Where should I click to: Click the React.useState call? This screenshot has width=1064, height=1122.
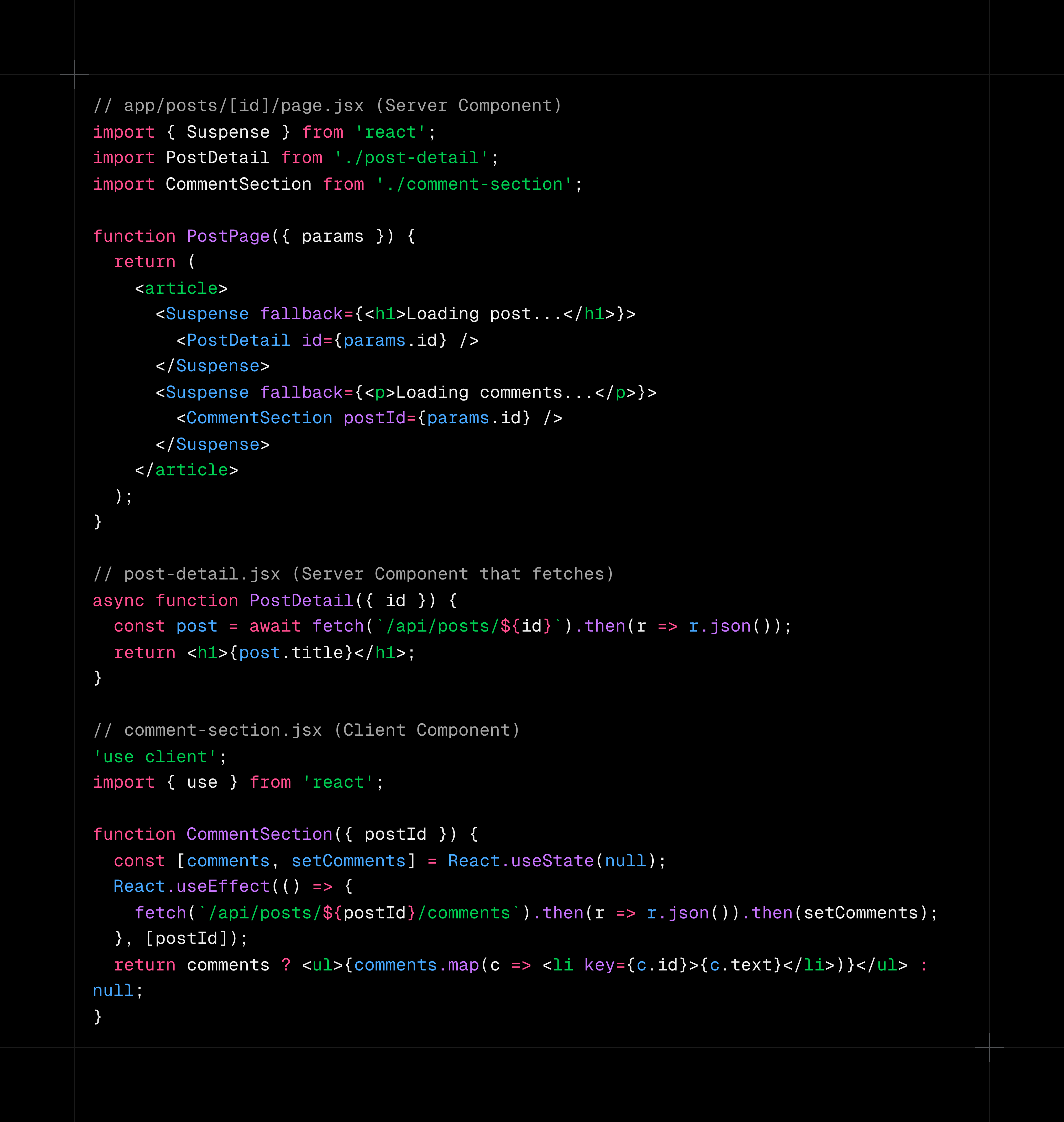click(x=520, y=861)
